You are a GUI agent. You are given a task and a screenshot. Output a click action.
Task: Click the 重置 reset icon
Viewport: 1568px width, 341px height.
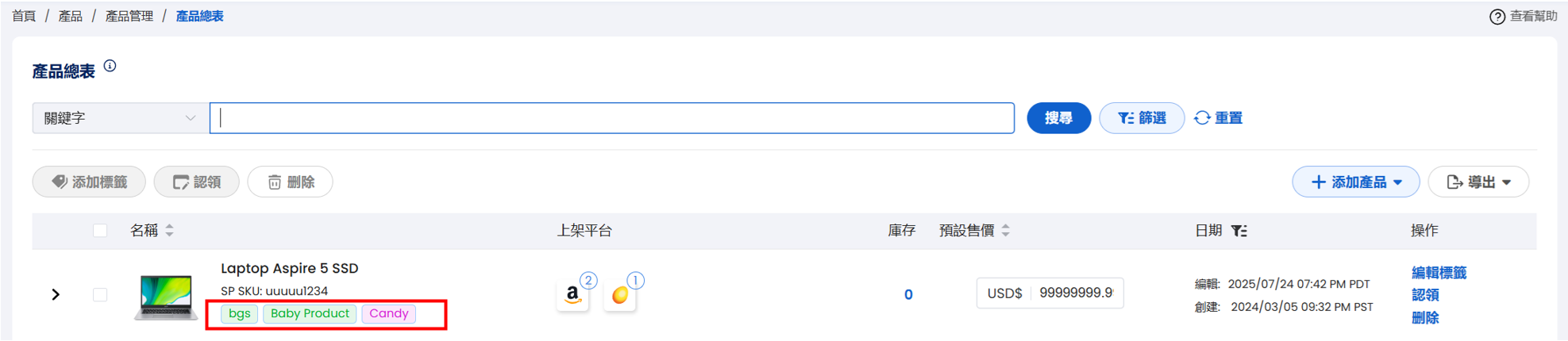pyautogui.click(x=1202, y=118)
